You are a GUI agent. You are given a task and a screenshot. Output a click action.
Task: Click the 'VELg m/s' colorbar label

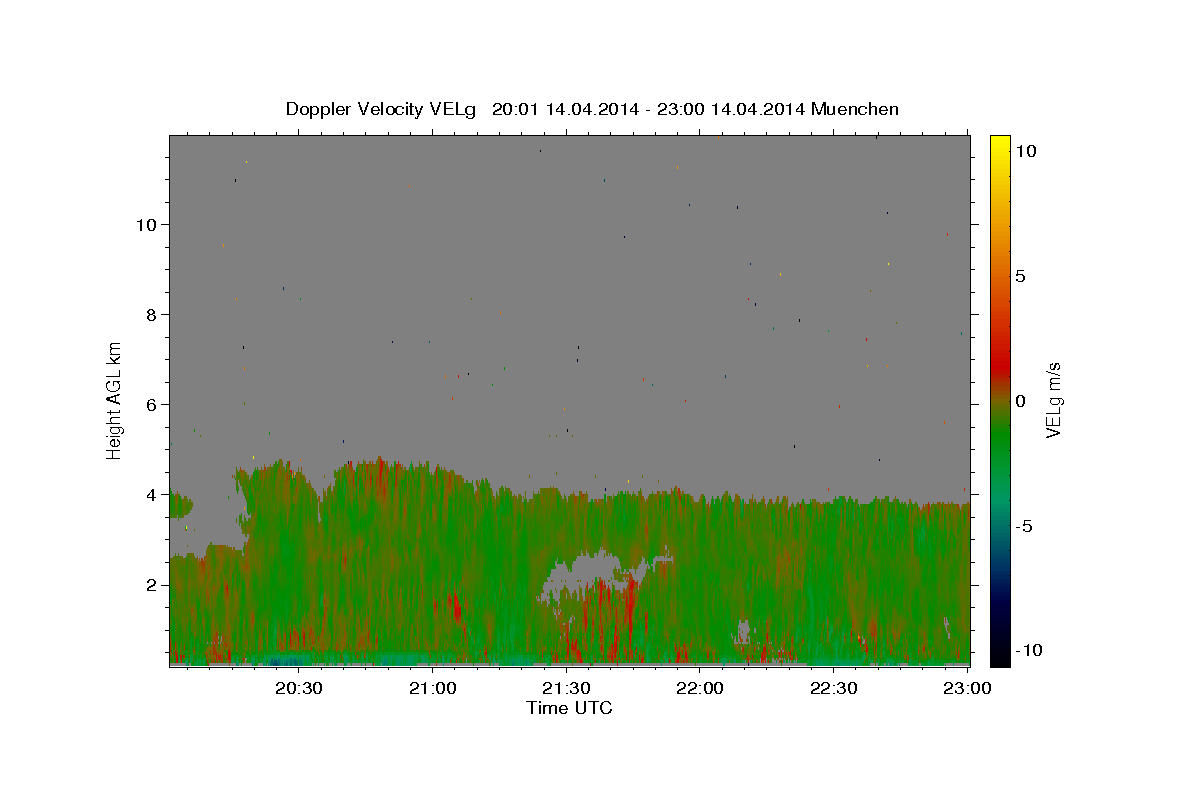pyautogui.click(x=1053, y=401)
